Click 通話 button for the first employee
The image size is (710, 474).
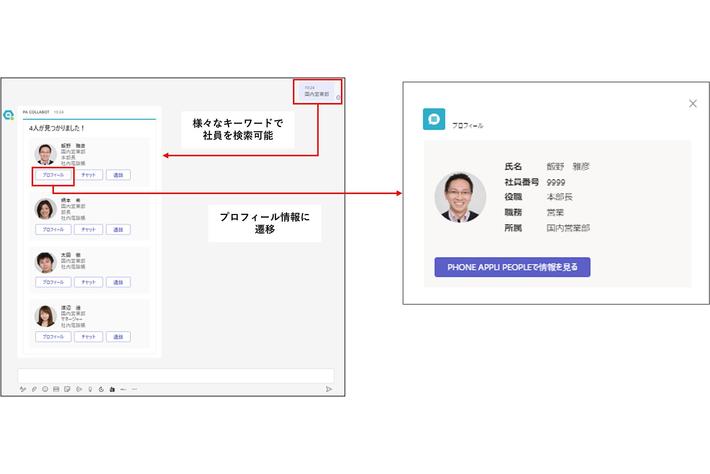point(118,174)
